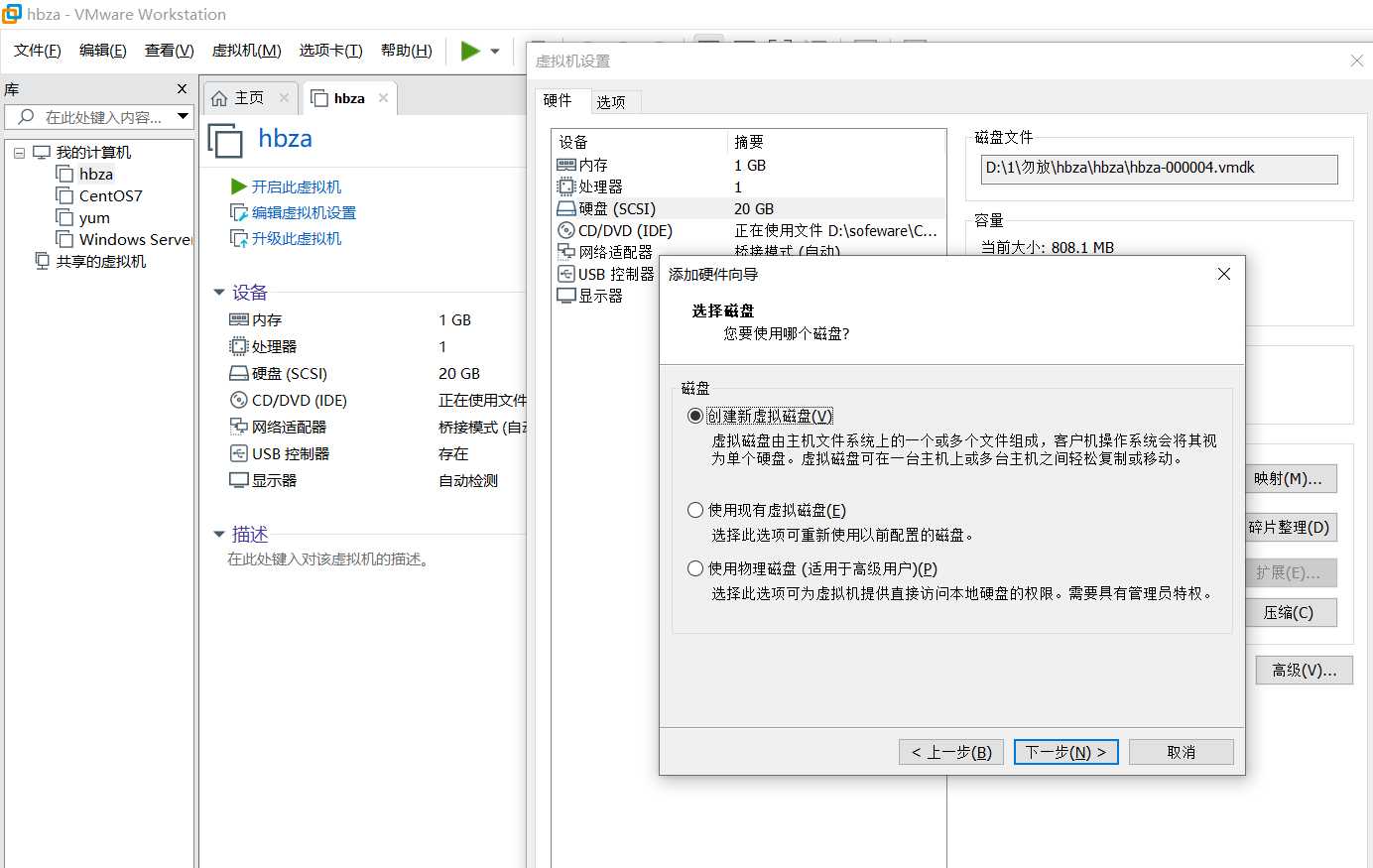Close the 添加硬件向导 wizard dialog
This screenshot has height=868, width=1373.
pyautogui.click(x=1224, y=274)
